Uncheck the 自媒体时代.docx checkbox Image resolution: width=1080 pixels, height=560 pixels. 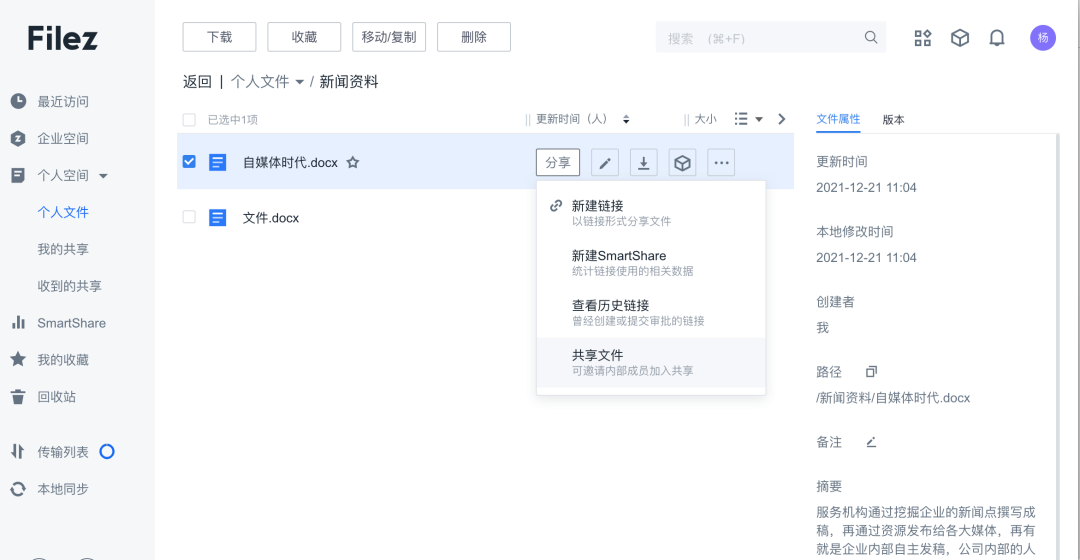tap(189, 161)
